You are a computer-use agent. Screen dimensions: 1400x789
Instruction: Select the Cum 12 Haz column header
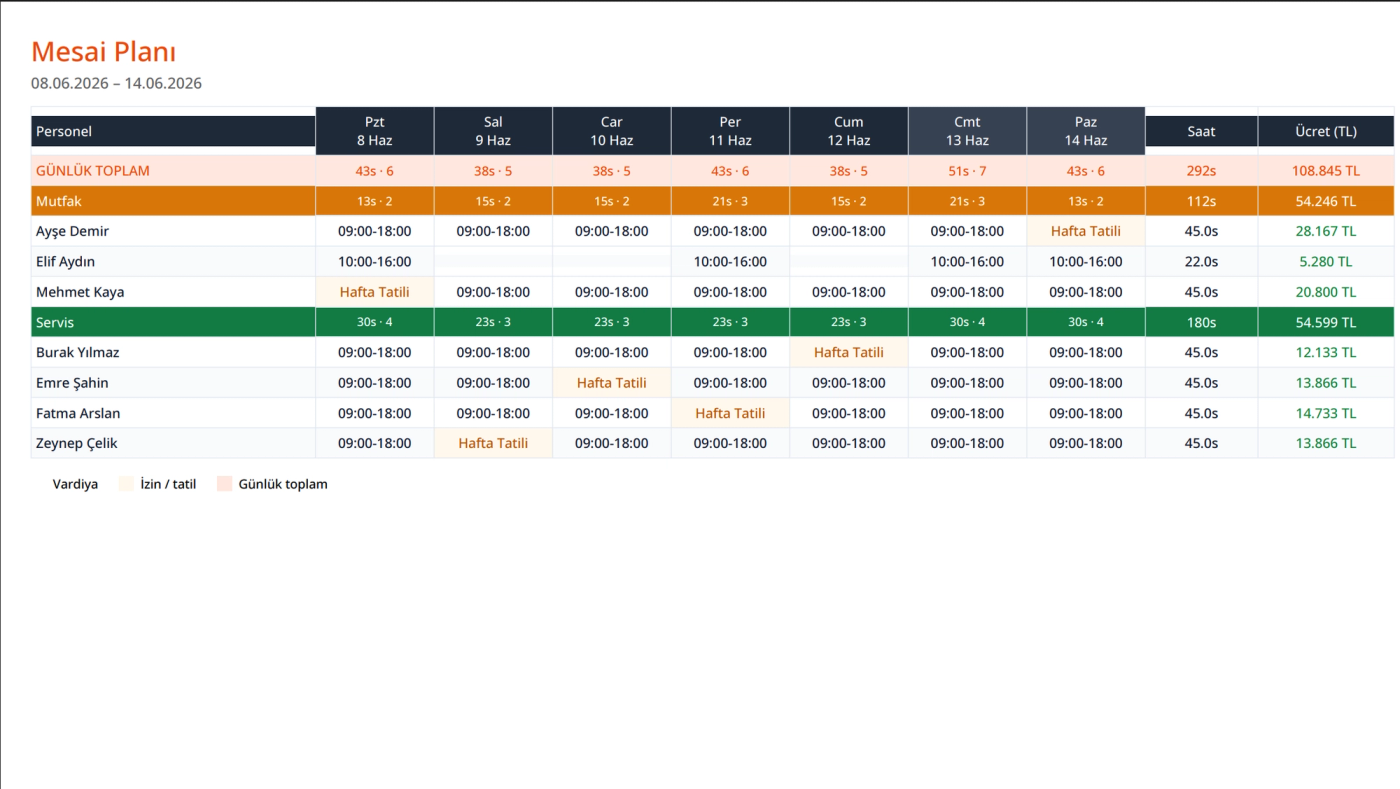[x=849, y=131]
